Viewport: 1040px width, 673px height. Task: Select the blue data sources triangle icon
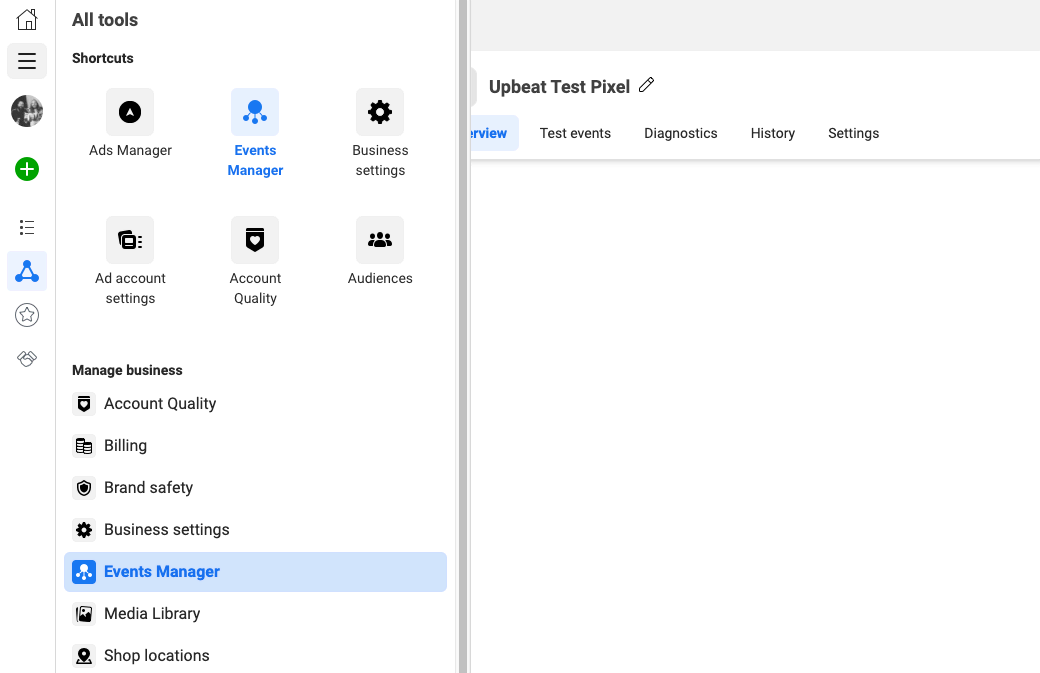pyautogui.click(x=27, y=271)
